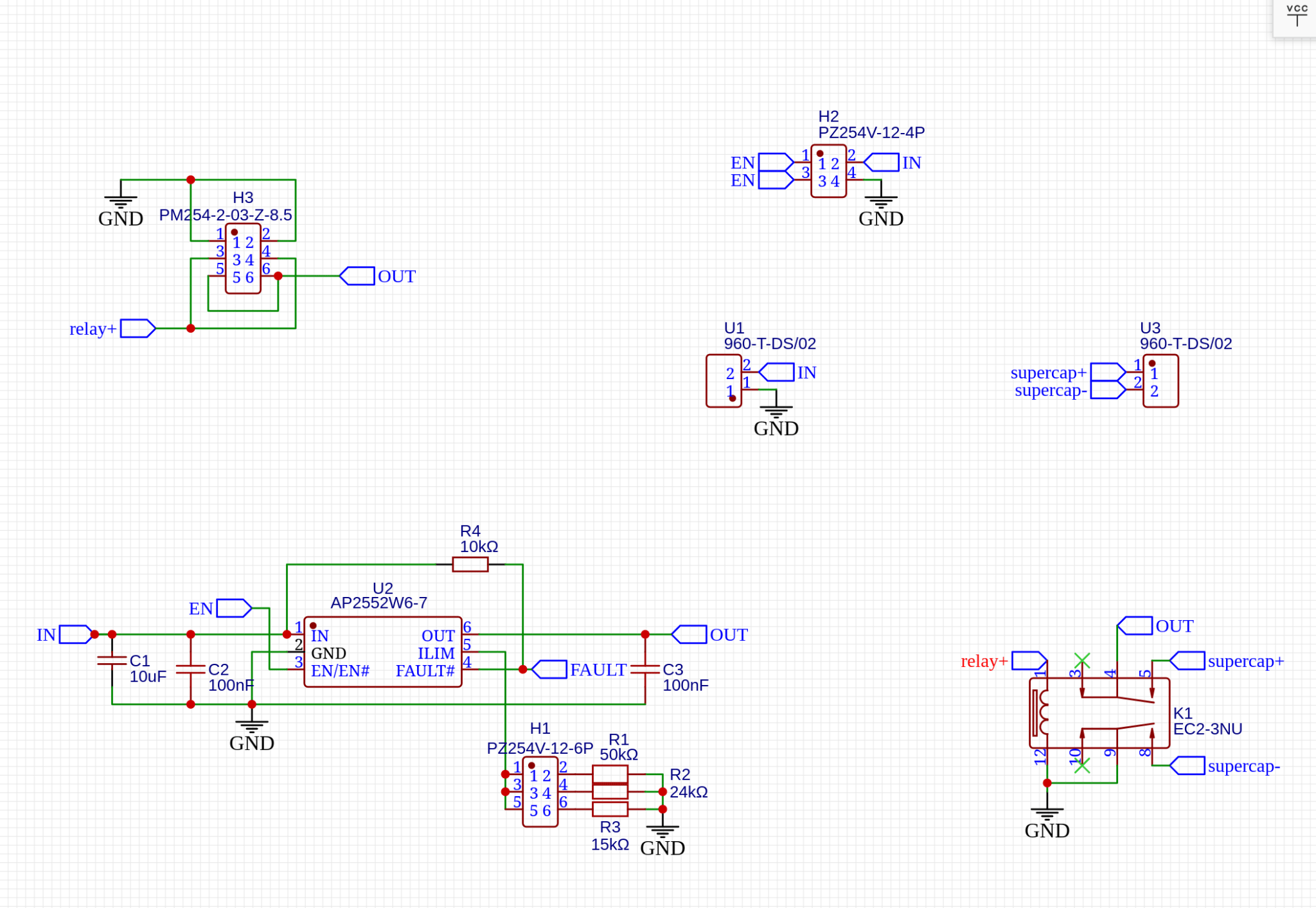Select the 'ILIM' pin label on U2
This screenshot has height=908, width=1316.
pos(436,654)
